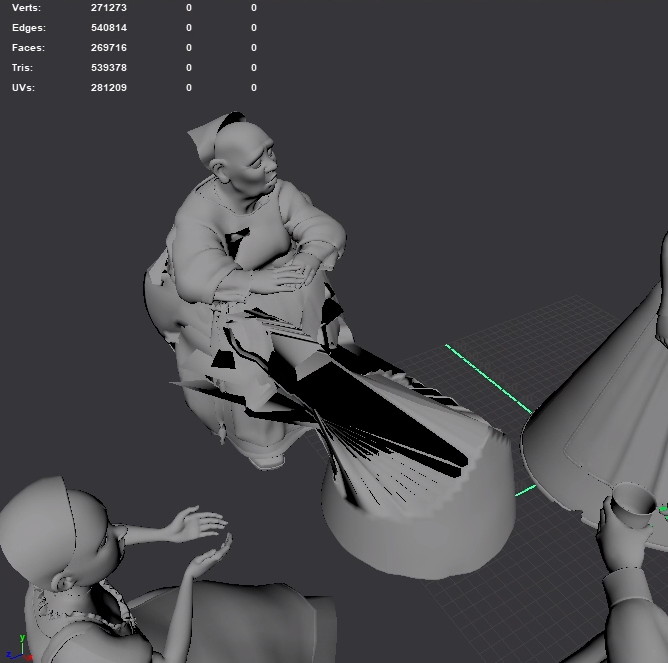The width and height of the screenshot is (668, 663).
Task: Select the "Tris:" heads-up label
Action: tap(23, 68)
